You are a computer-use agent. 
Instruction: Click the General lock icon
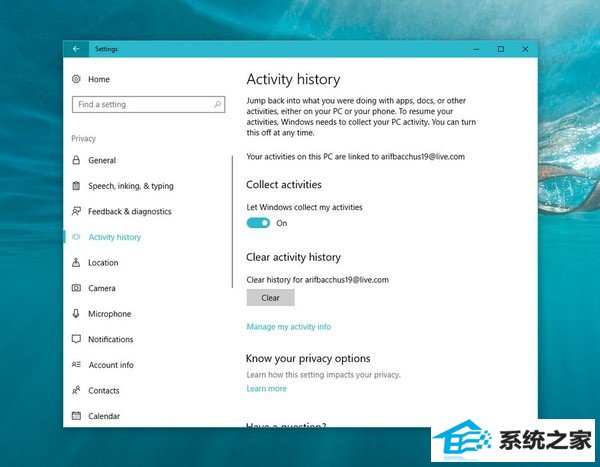pyautogui.click(x=76, y=160)
